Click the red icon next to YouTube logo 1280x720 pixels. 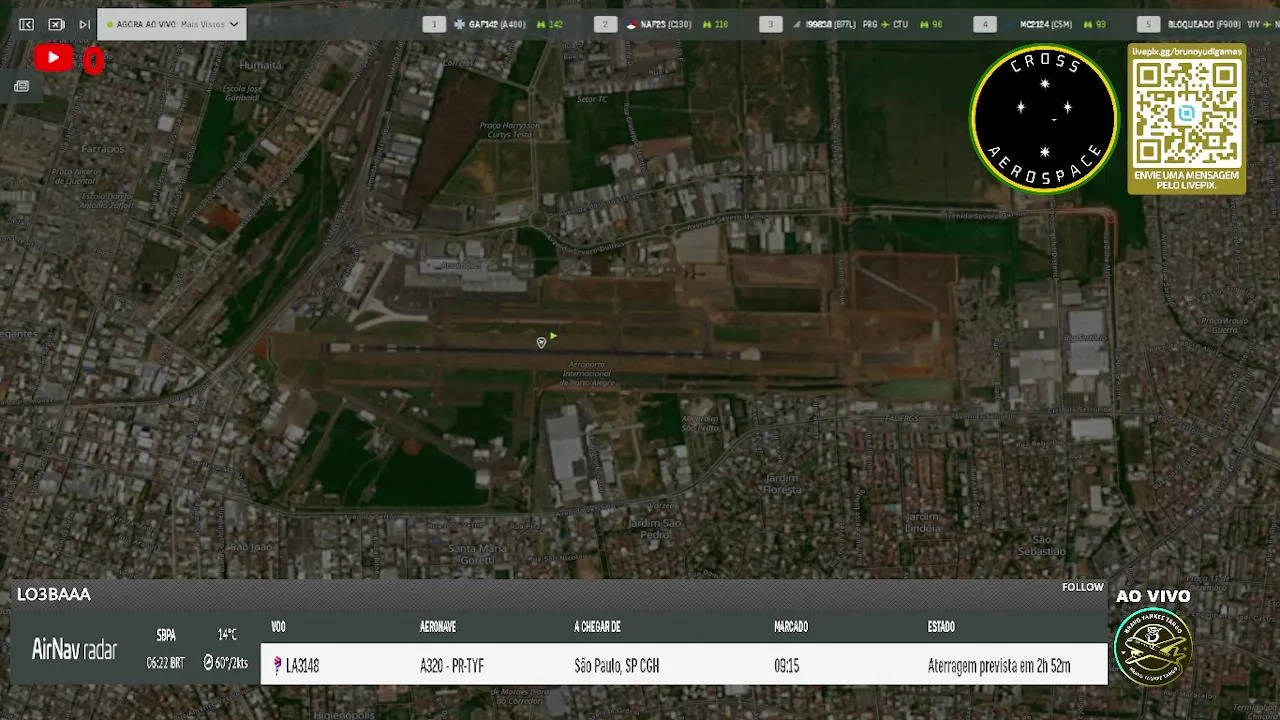coord(93,61)
